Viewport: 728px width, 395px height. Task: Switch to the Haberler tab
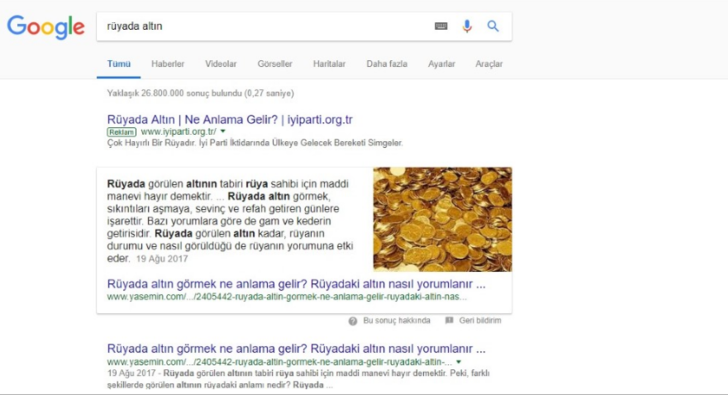(168, 64)
